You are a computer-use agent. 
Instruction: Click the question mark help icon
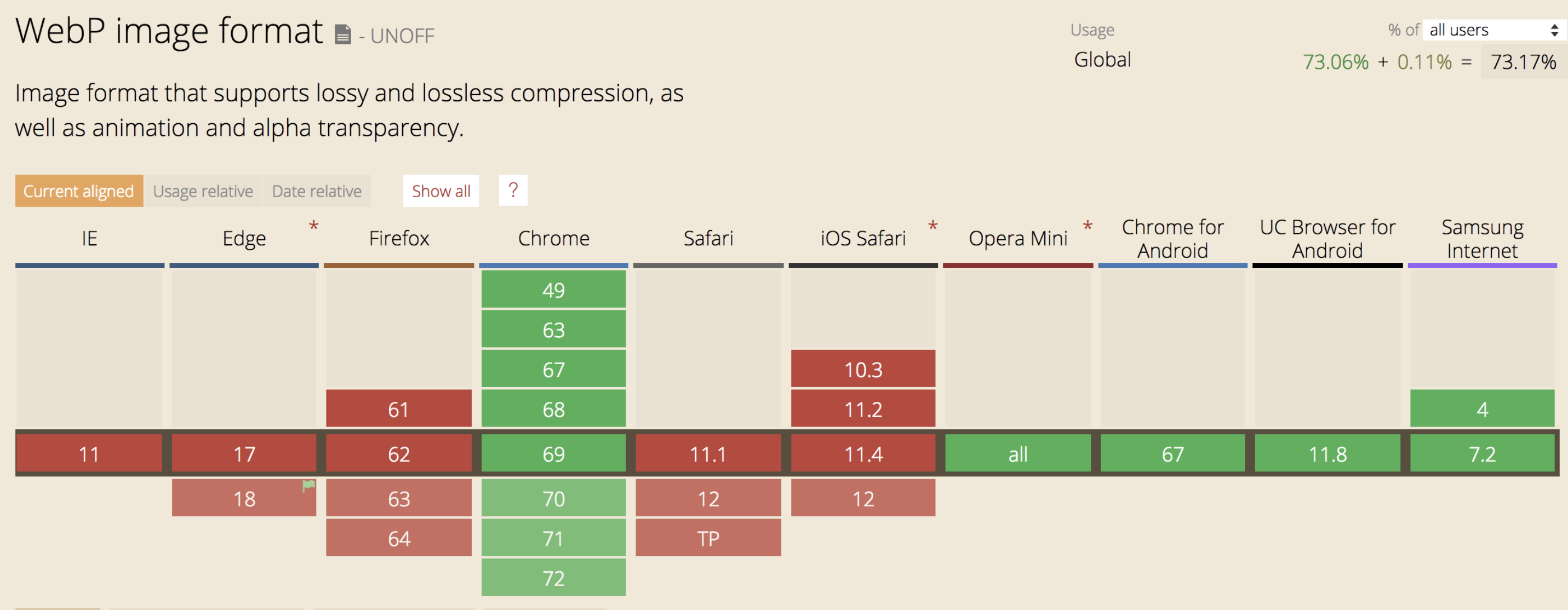point(512,191)
